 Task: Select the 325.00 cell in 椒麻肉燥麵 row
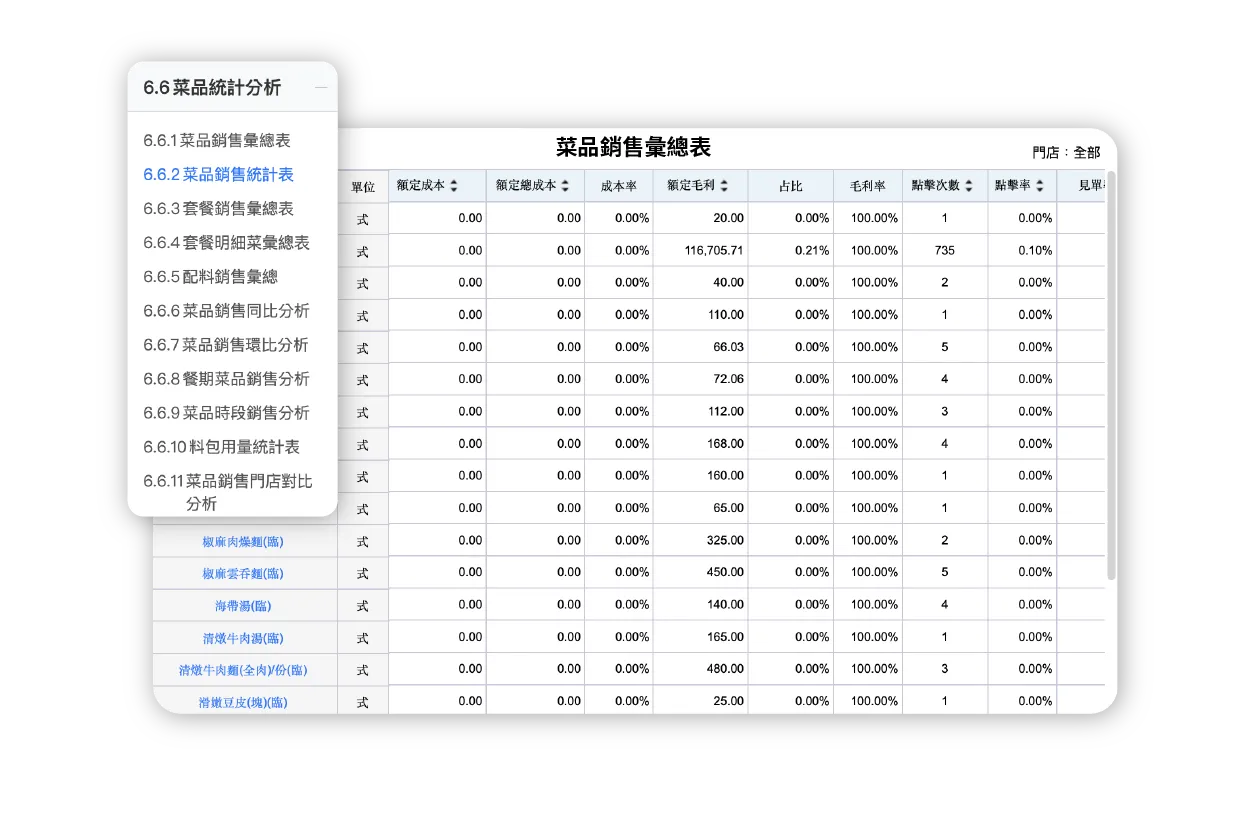700,540
